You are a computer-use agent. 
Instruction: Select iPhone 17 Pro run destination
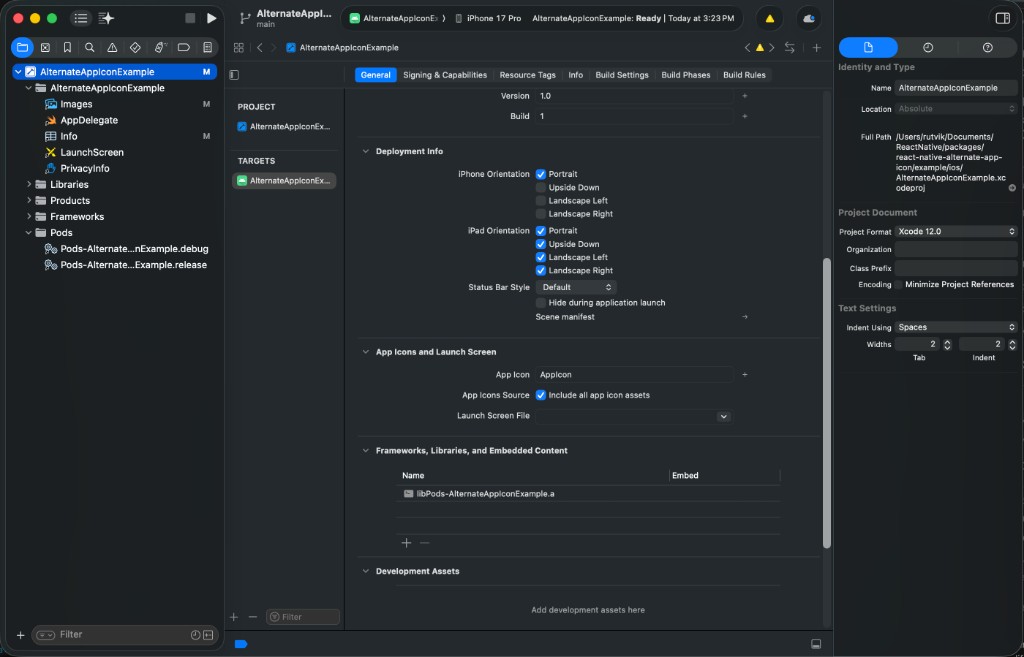point(488,18)
